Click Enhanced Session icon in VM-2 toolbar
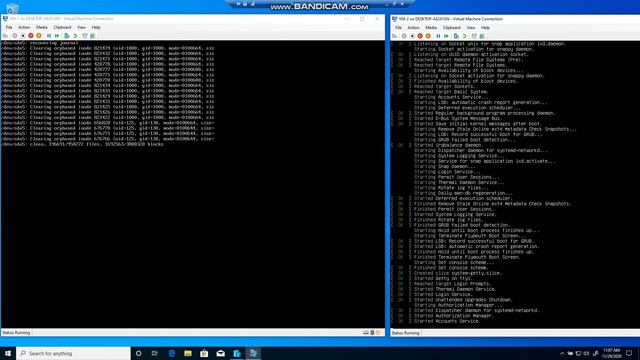Image resolution: width=640 pixels, height=360 pixels. click(x=474, y=36)
